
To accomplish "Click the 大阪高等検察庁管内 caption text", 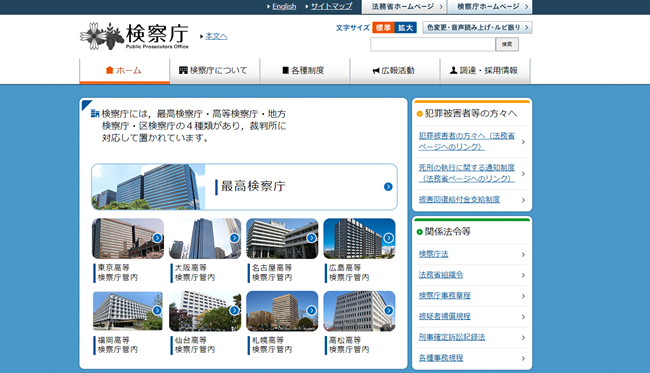I will pyautogui.click(x=194, y=273).
